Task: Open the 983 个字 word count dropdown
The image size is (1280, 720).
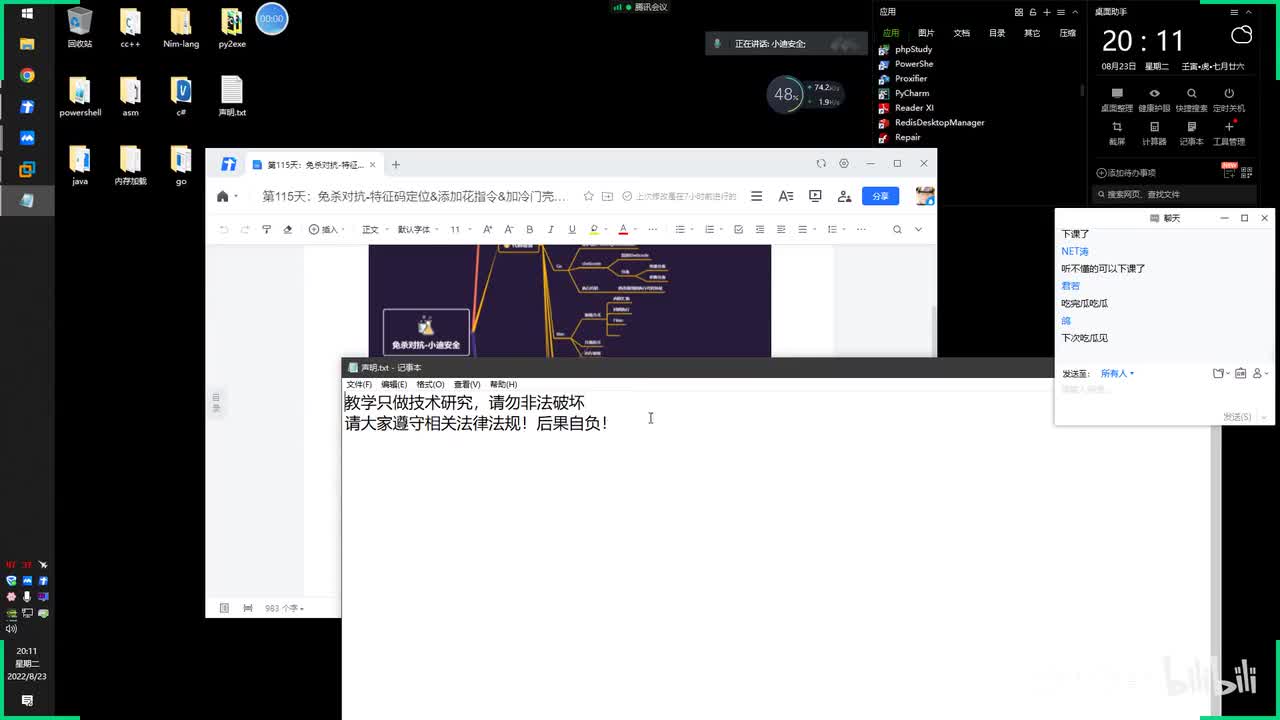Action: [x=284, y=608]
